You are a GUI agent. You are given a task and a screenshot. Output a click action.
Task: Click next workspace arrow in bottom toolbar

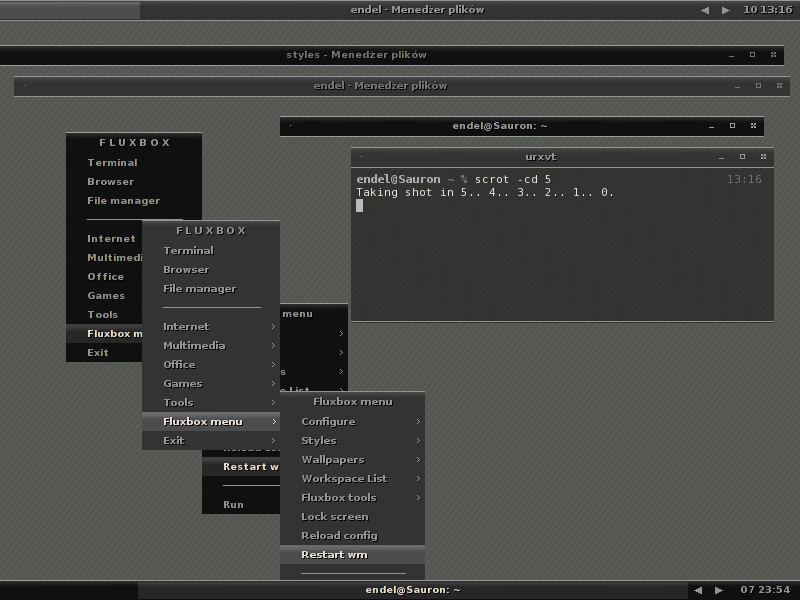pyautogui.click(x=718, y=590)
